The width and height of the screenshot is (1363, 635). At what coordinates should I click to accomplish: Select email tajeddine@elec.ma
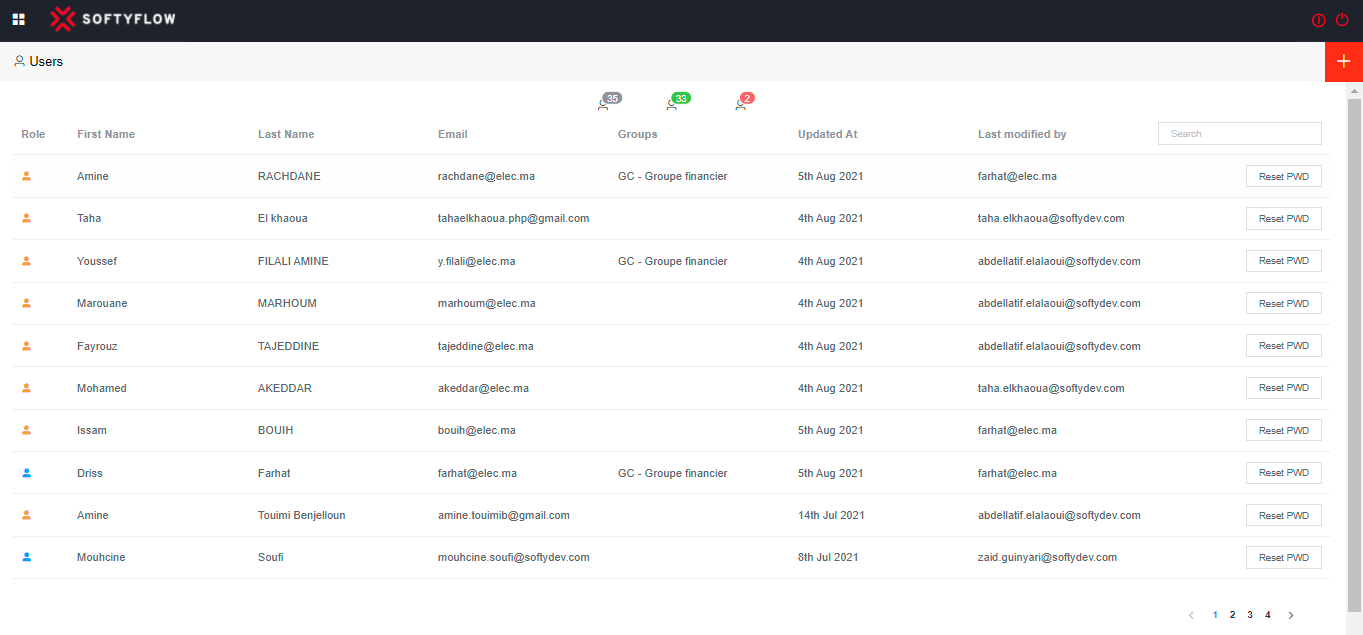coord(486,346)
